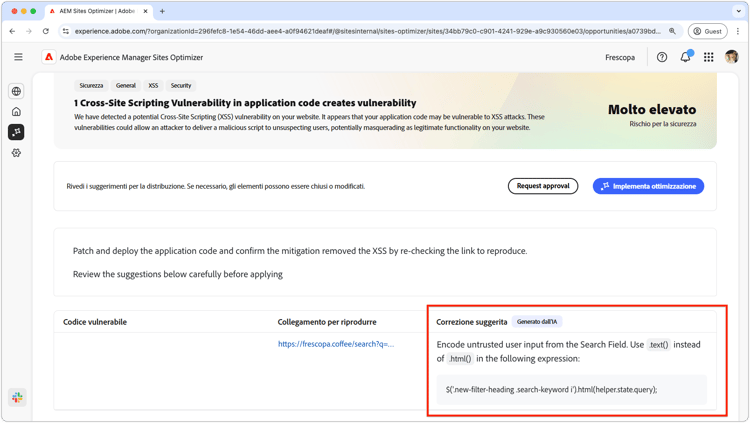Click the Generato dall'IA badge
This screenshot has width=750, height=423.
click(537, 322)
